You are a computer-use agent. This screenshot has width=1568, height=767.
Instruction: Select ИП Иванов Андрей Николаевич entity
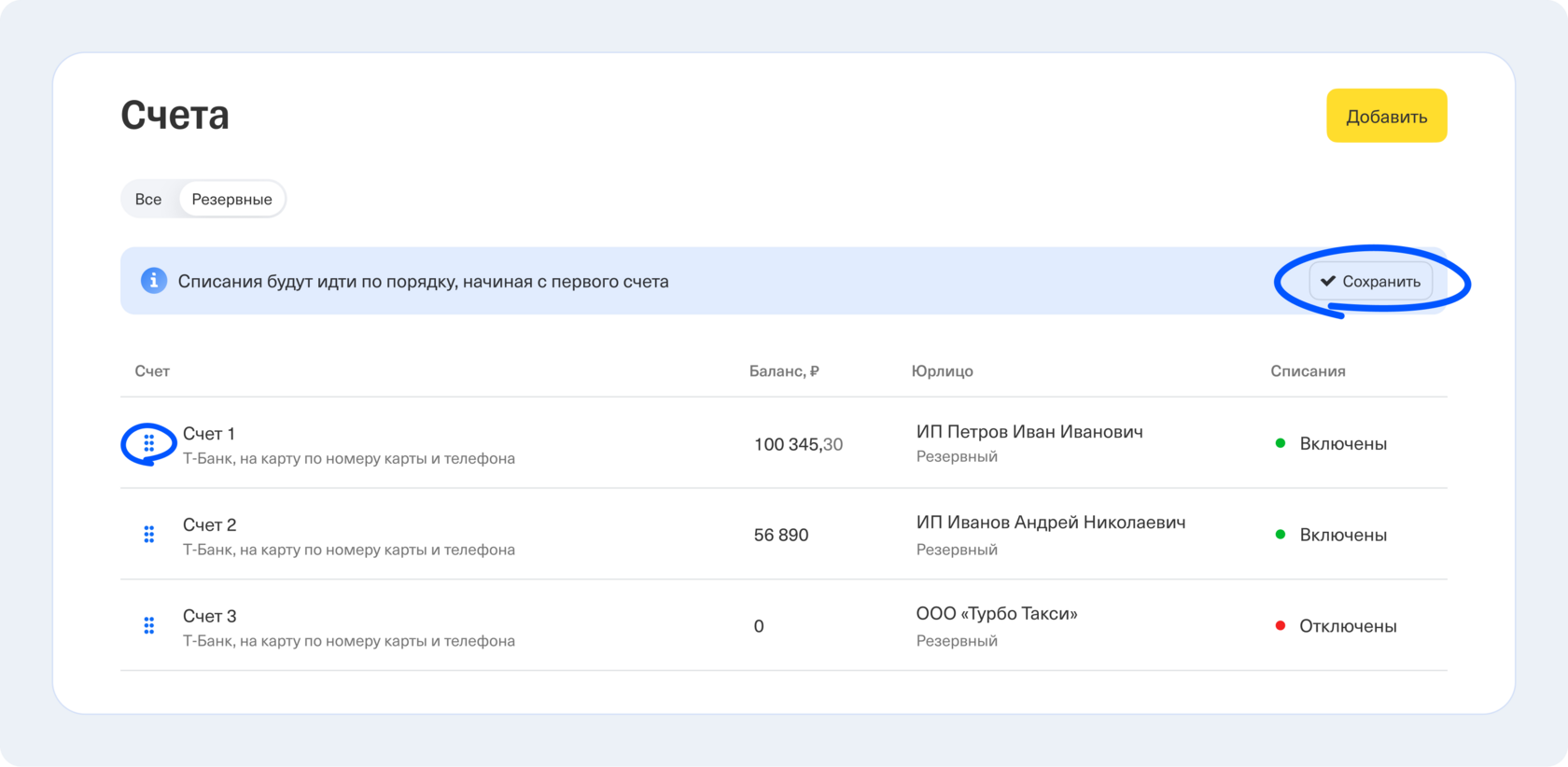pos(1051,523)
